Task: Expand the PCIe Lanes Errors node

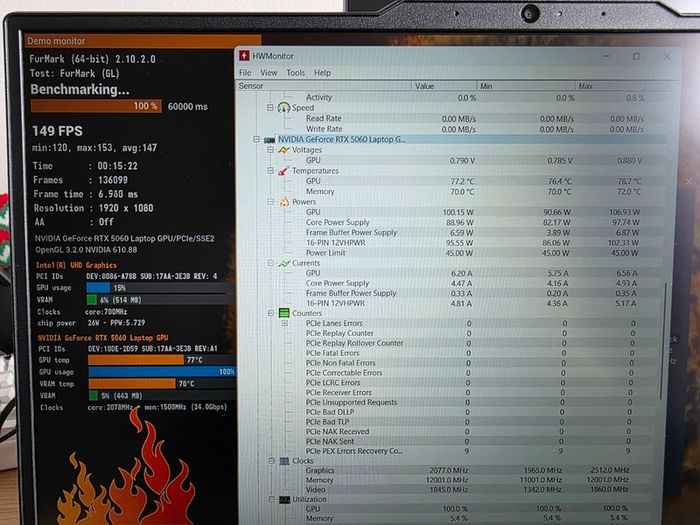Action: click(284, 323)
